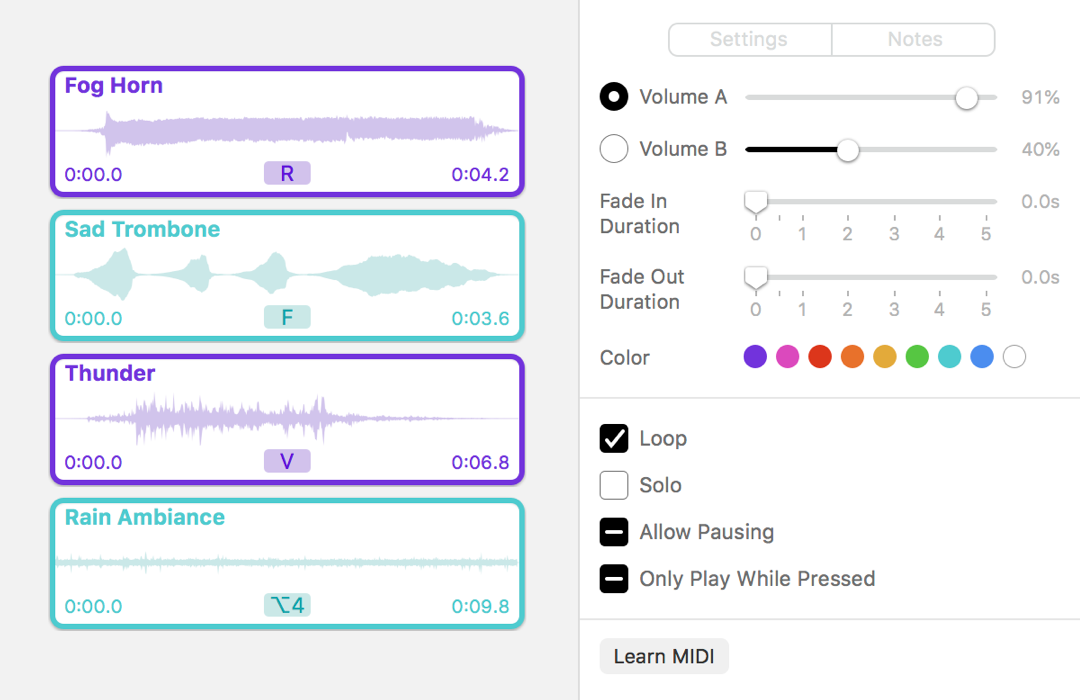Toggle the Allow Pausing checkbox
The image size is (1080, 700).
point(614,532)
